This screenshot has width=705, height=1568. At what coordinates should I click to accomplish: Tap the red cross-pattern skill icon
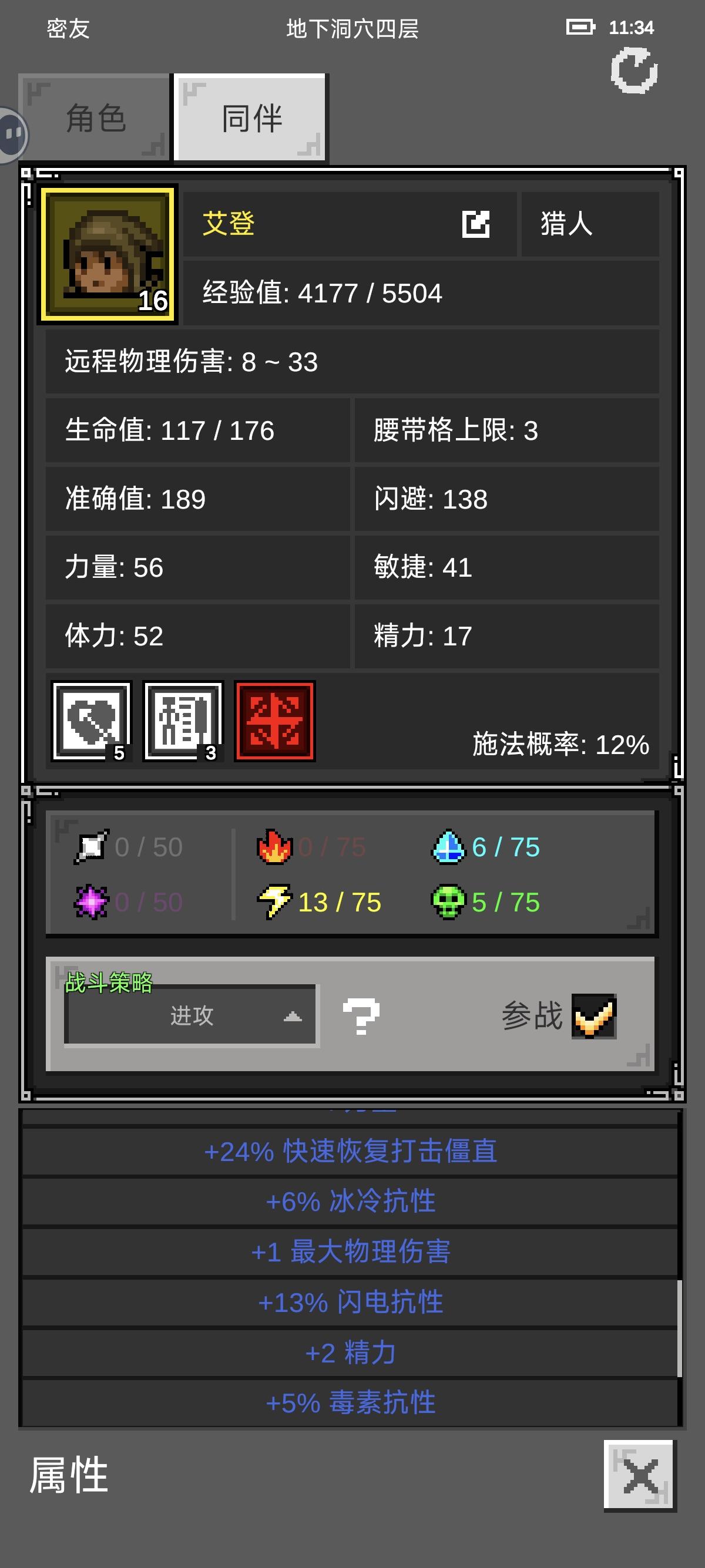274,721
